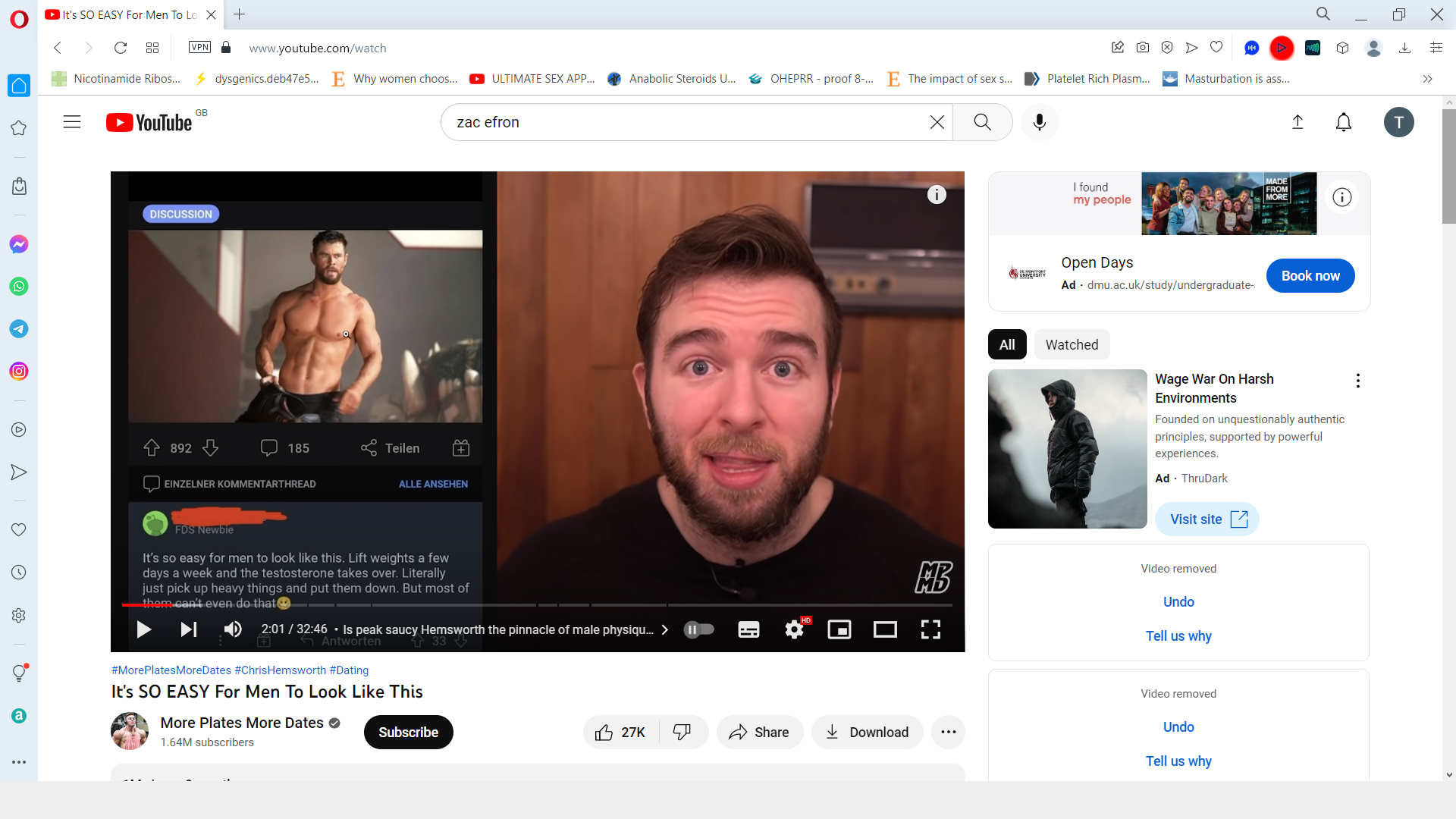Search with your voice microphone
Image resolution: width=1456 pixels, height=819 pixels.
tap(1040, 122)
